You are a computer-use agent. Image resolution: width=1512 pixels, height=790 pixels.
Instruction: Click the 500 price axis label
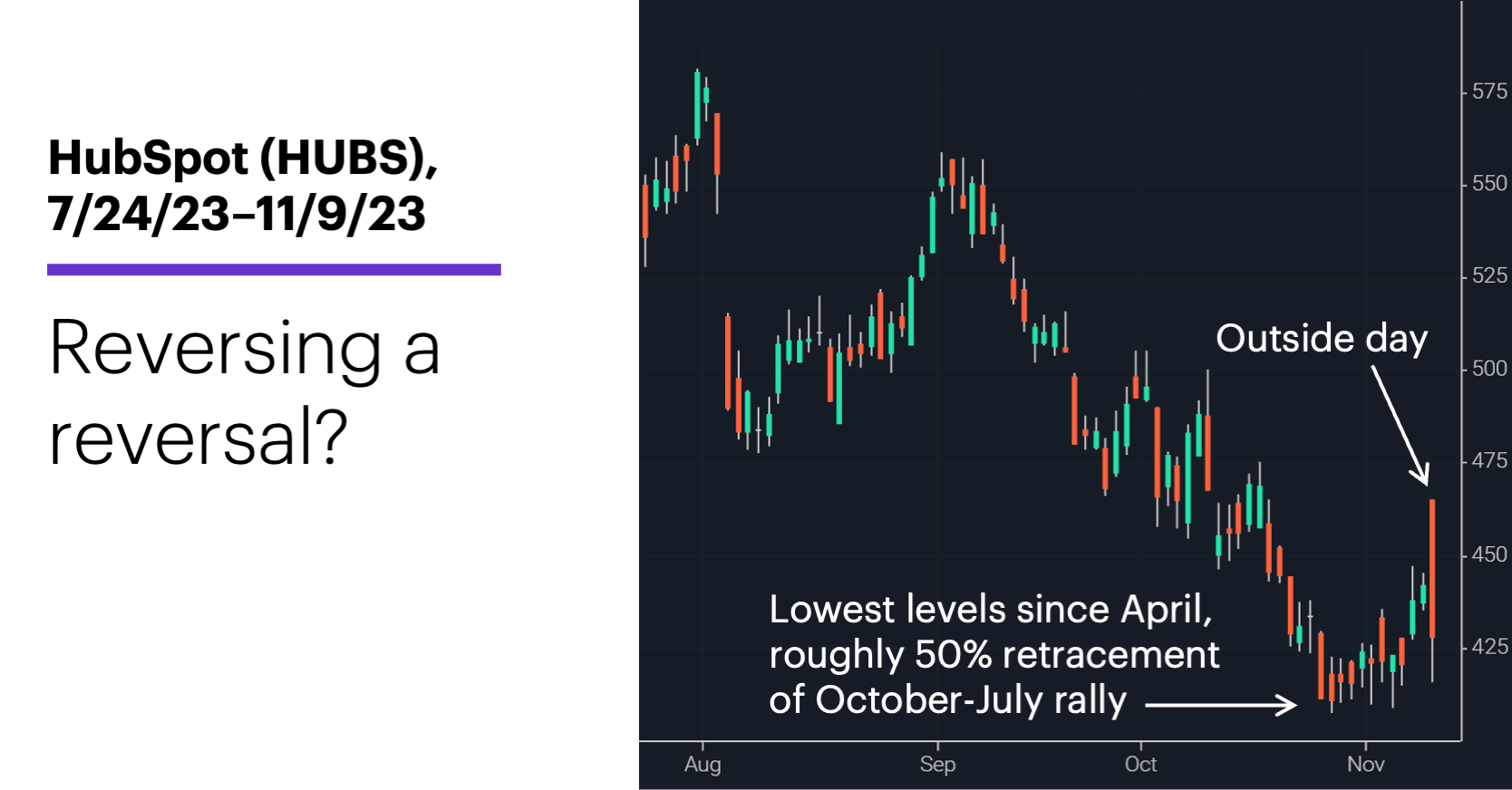tap(1489, 369)
